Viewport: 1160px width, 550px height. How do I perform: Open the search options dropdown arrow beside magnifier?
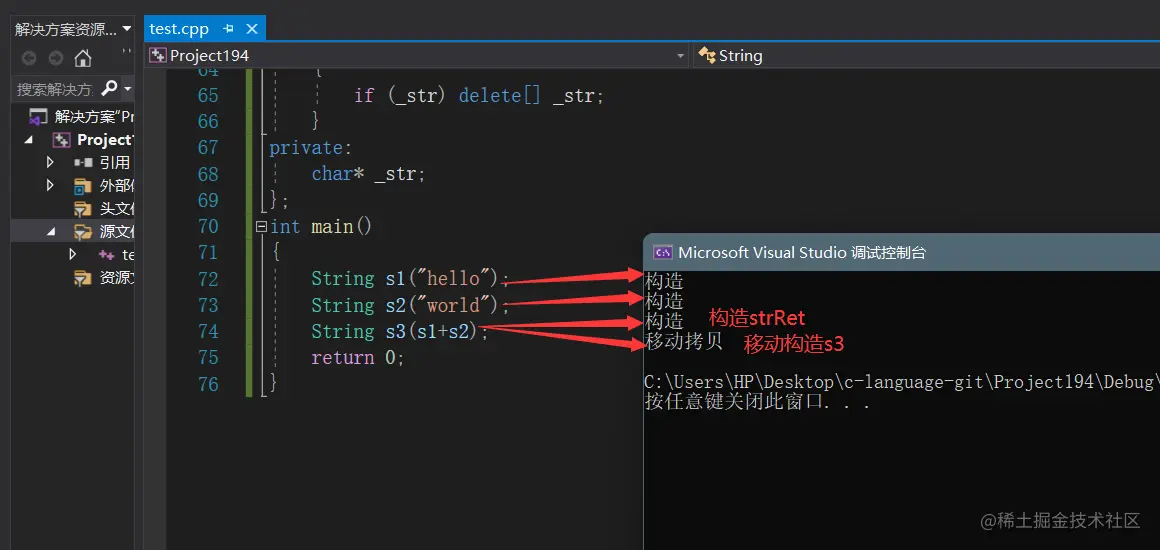pos(127,89)
